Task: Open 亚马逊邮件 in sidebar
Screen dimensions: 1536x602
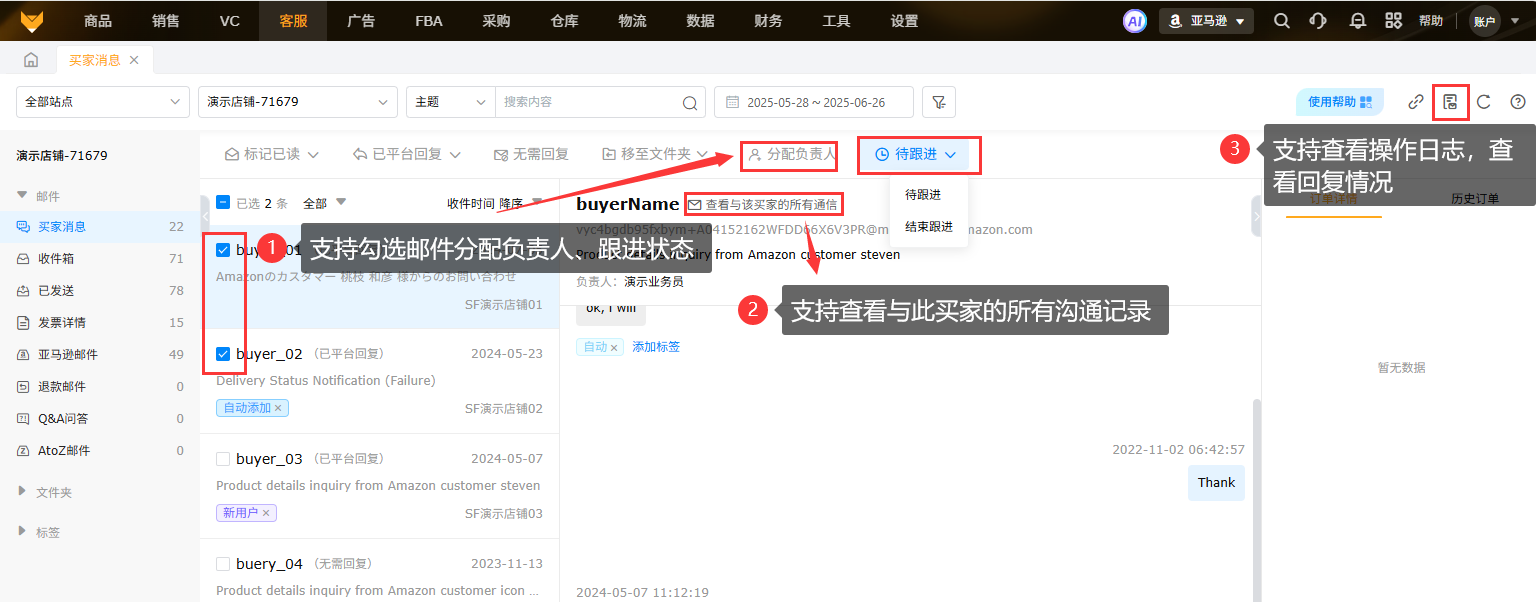Action: pyautogui.click(x=100, y=355)
